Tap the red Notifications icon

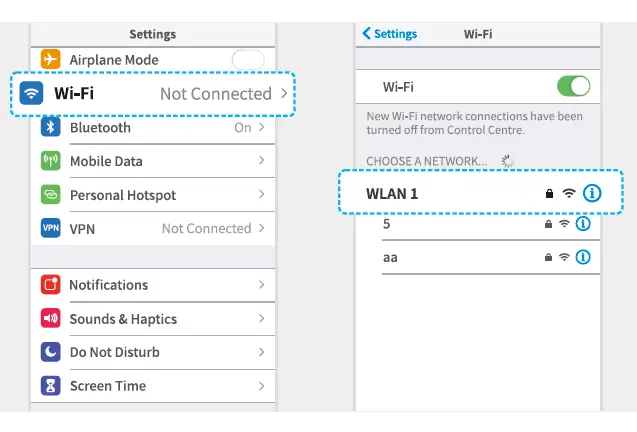(50, 285)
